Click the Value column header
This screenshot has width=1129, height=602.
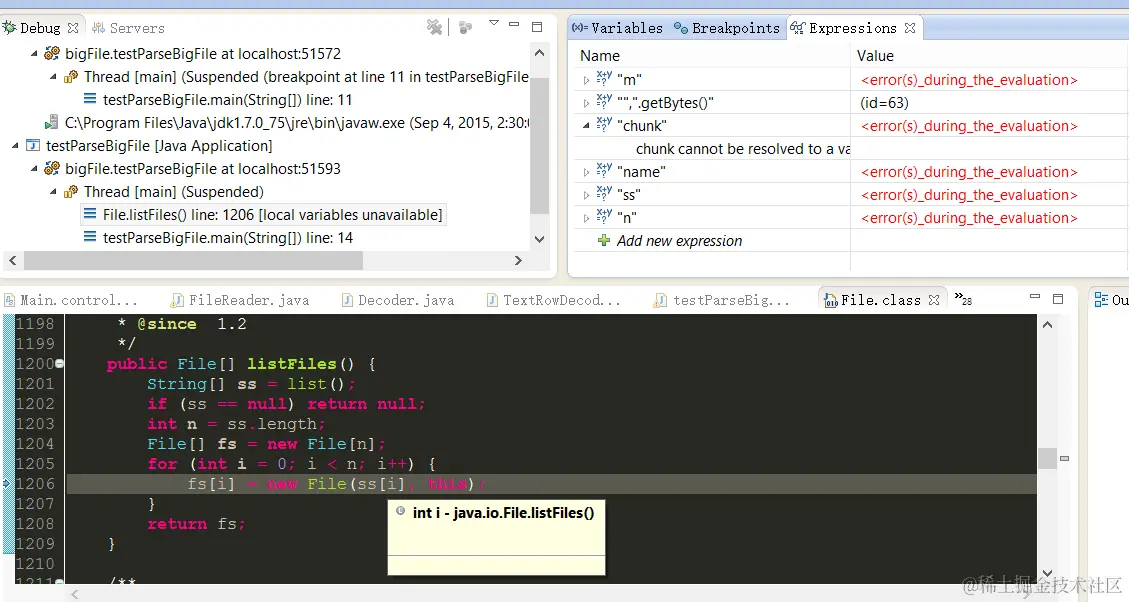[x=875, y=56]
